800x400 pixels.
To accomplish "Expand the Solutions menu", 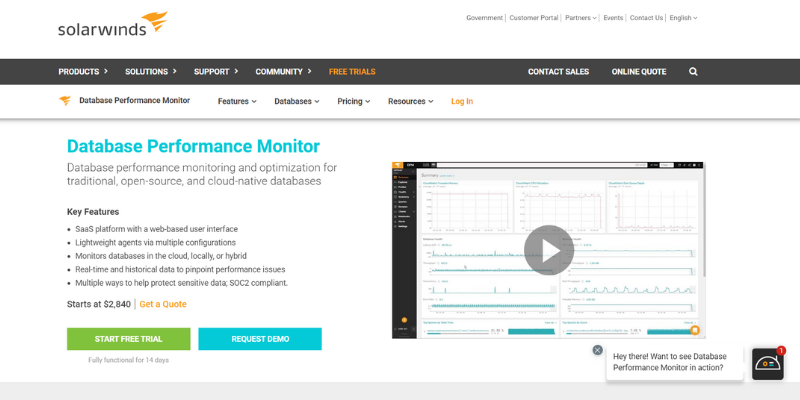I will pyautogui.click(x=151, y=72).
